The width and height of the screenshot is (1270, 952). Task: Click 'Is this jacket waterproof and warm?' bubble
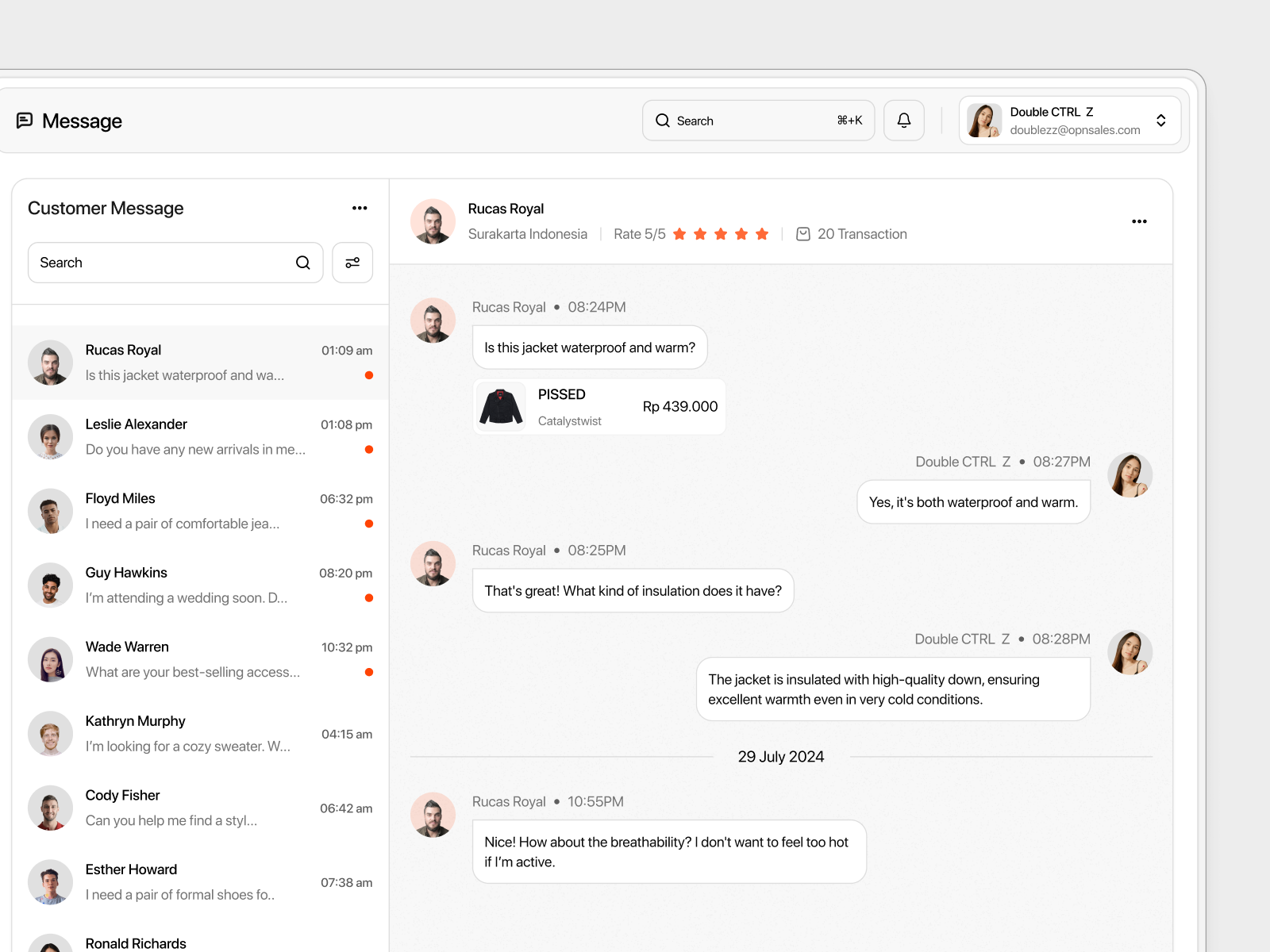[x=590, y=347]
